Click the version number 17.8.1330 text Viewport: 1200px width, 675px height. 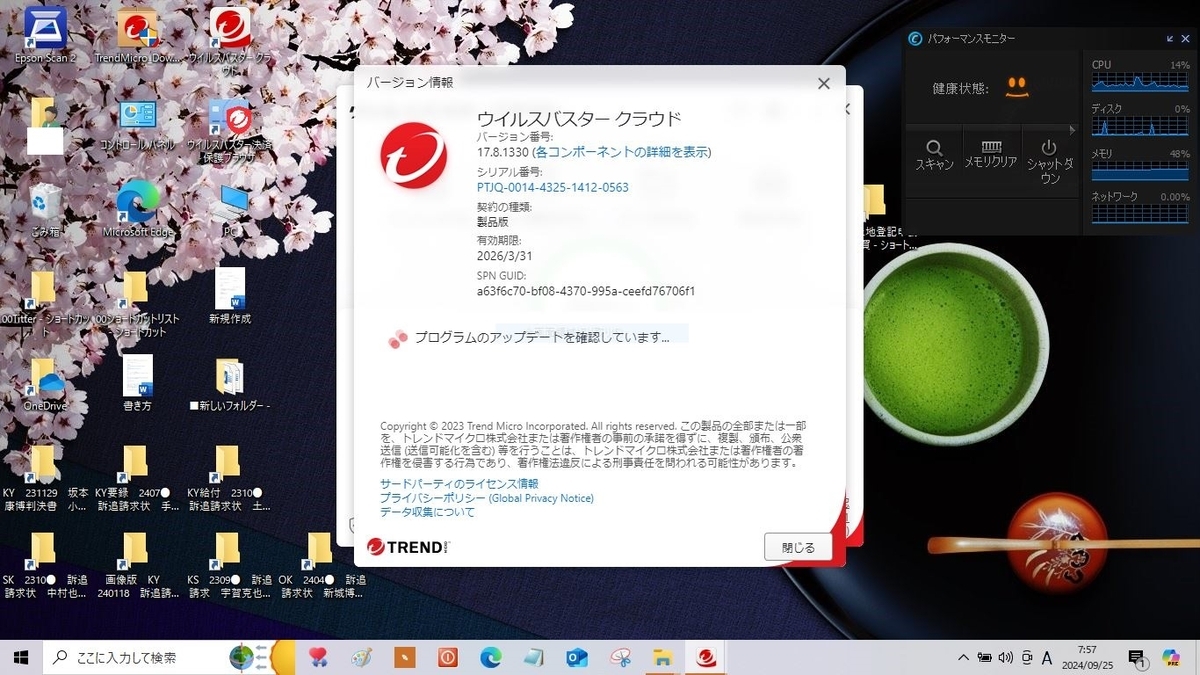(x=502, y=152)
